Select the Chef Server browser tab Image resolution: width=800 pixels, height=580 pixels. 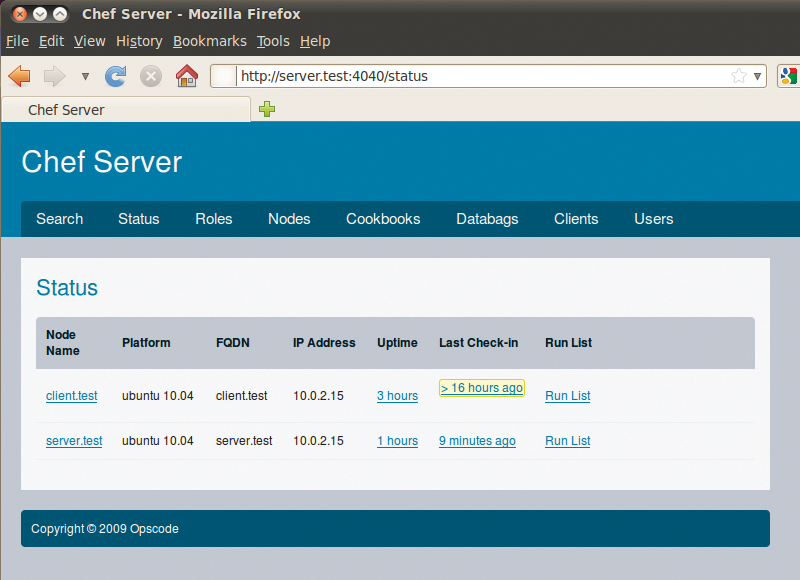tap(126, 110)
